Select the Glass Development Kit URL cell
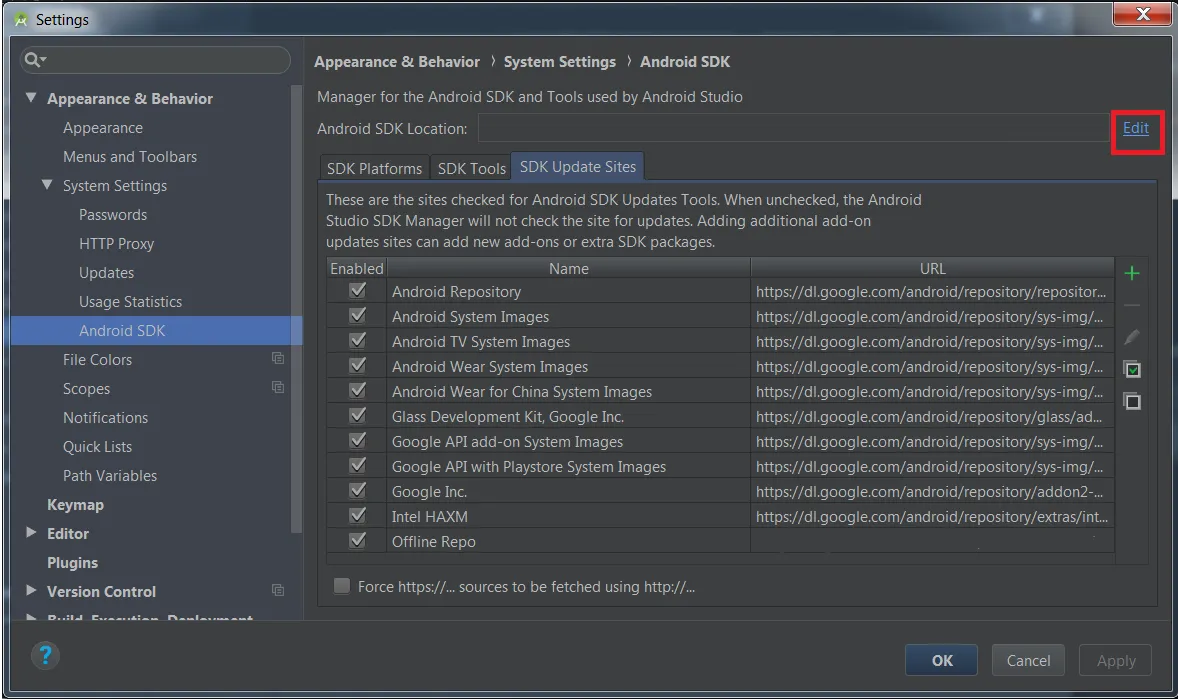The width and height of the screenshot is (1178, 699). pyautogui.click(x=932, y=416)
